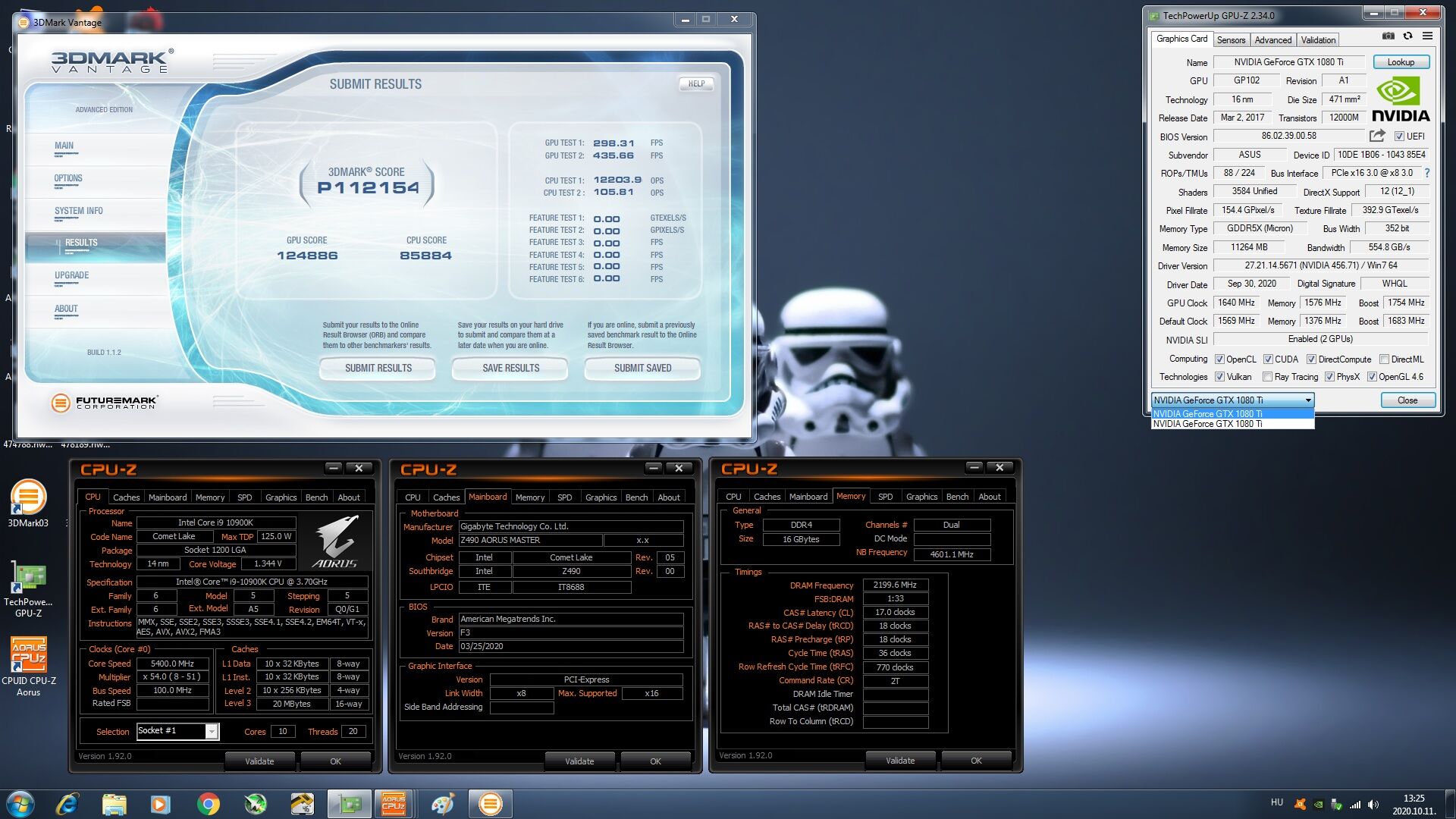This screenshot has height=819, width=1456.
Task: Click the SUBMIT RESULTS button
Action: (x=378, y=369)
